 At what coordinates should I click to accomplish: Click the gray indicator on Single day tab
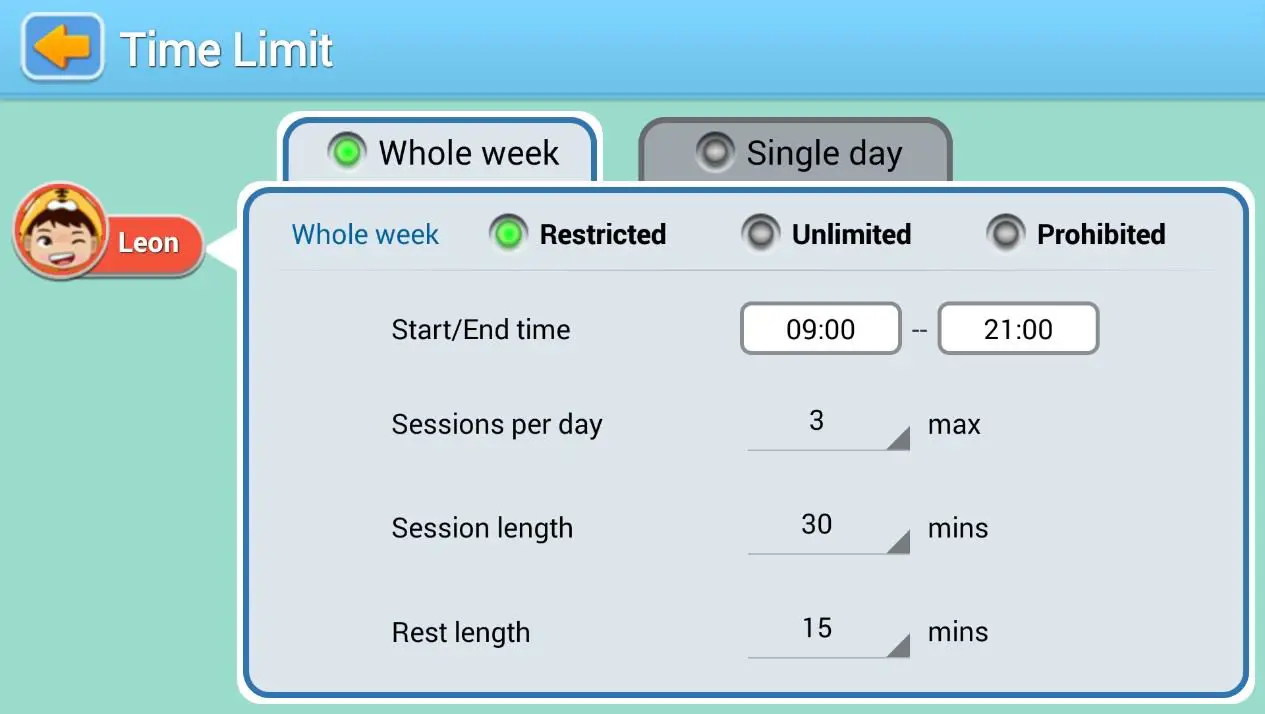[714, 152]
